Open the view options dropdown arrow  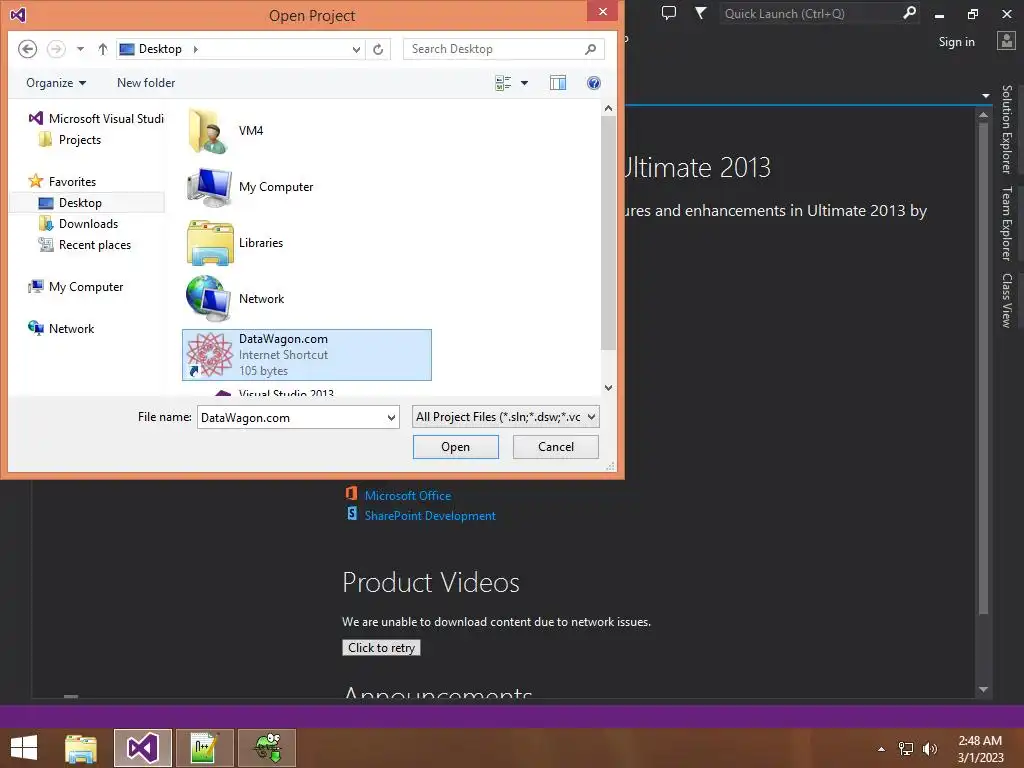coord(524,83)
